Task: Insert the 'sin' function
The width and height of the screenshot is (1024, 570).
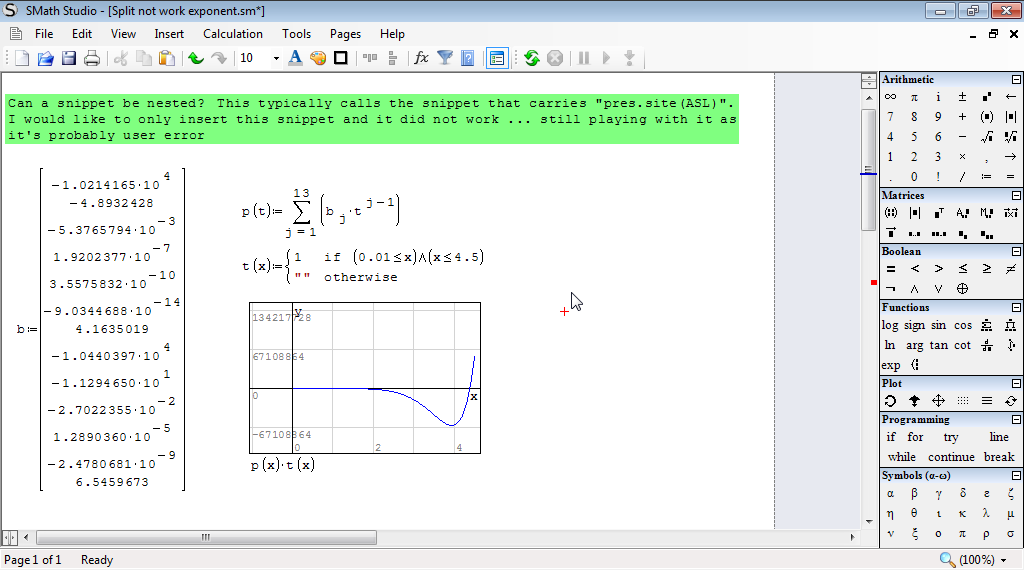Action: [x=938, y=325]
